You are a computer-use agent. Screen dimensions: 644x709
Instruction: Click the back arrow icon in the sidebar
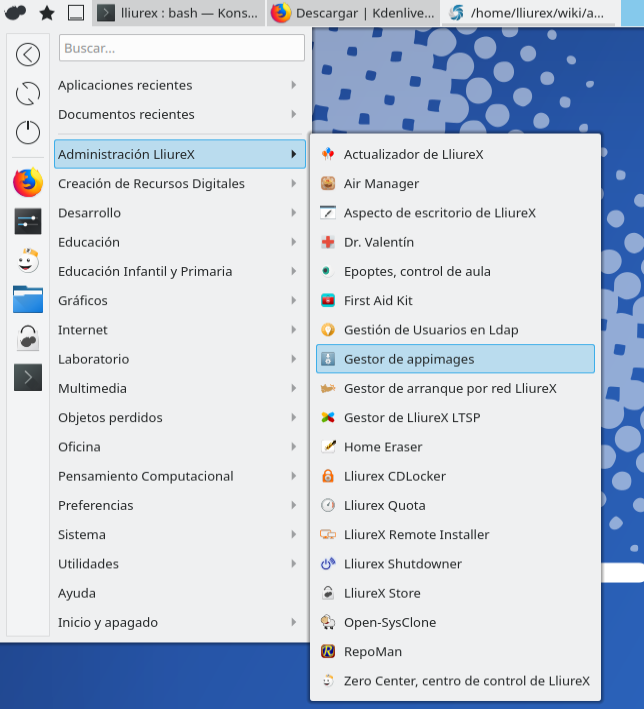(28, 55)
